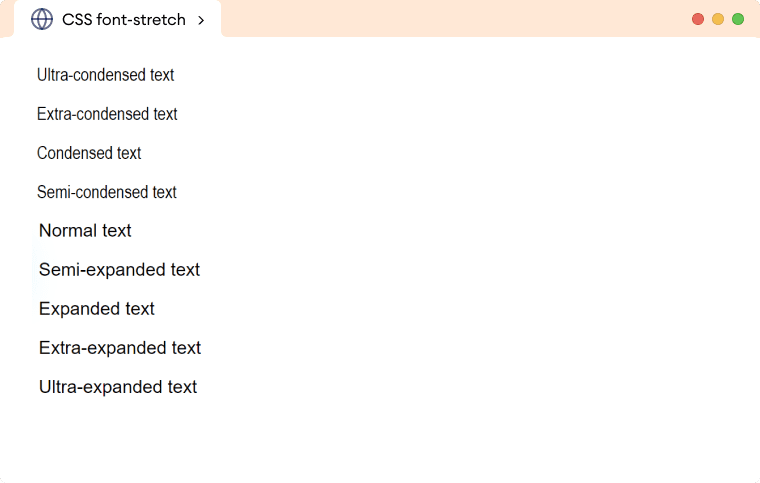Select the Semi-expanded text line

(x=119, y=270)
